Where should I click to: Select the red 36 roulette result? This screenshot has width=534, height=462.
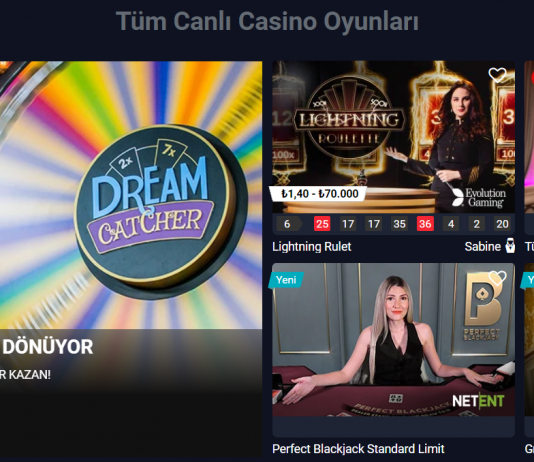pyautogui.click(x=425, y=224)
